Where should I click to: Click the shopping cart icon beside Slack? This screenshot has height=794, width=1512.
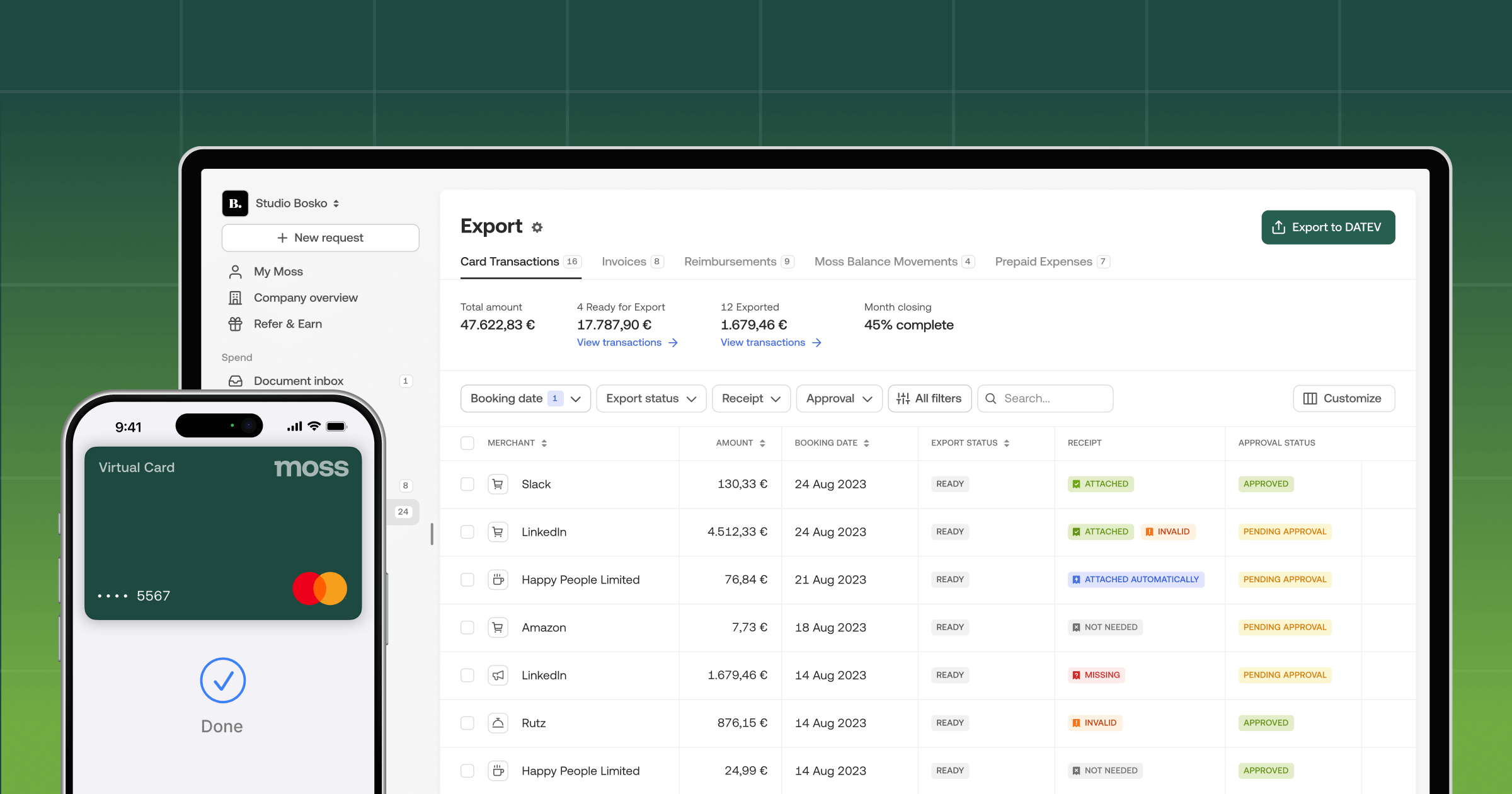coord(498,484)
